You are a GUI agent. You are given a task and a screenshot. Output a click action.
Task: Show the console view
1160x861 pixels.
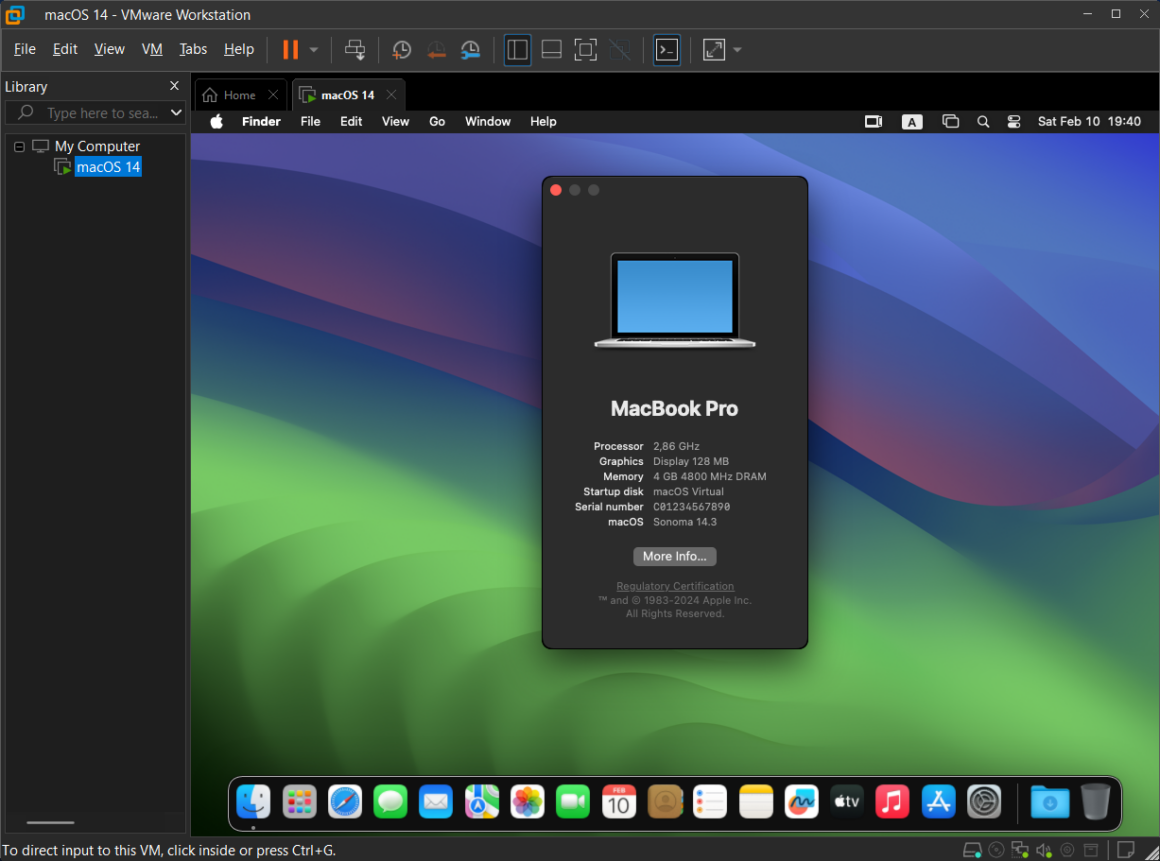point(667,50)
